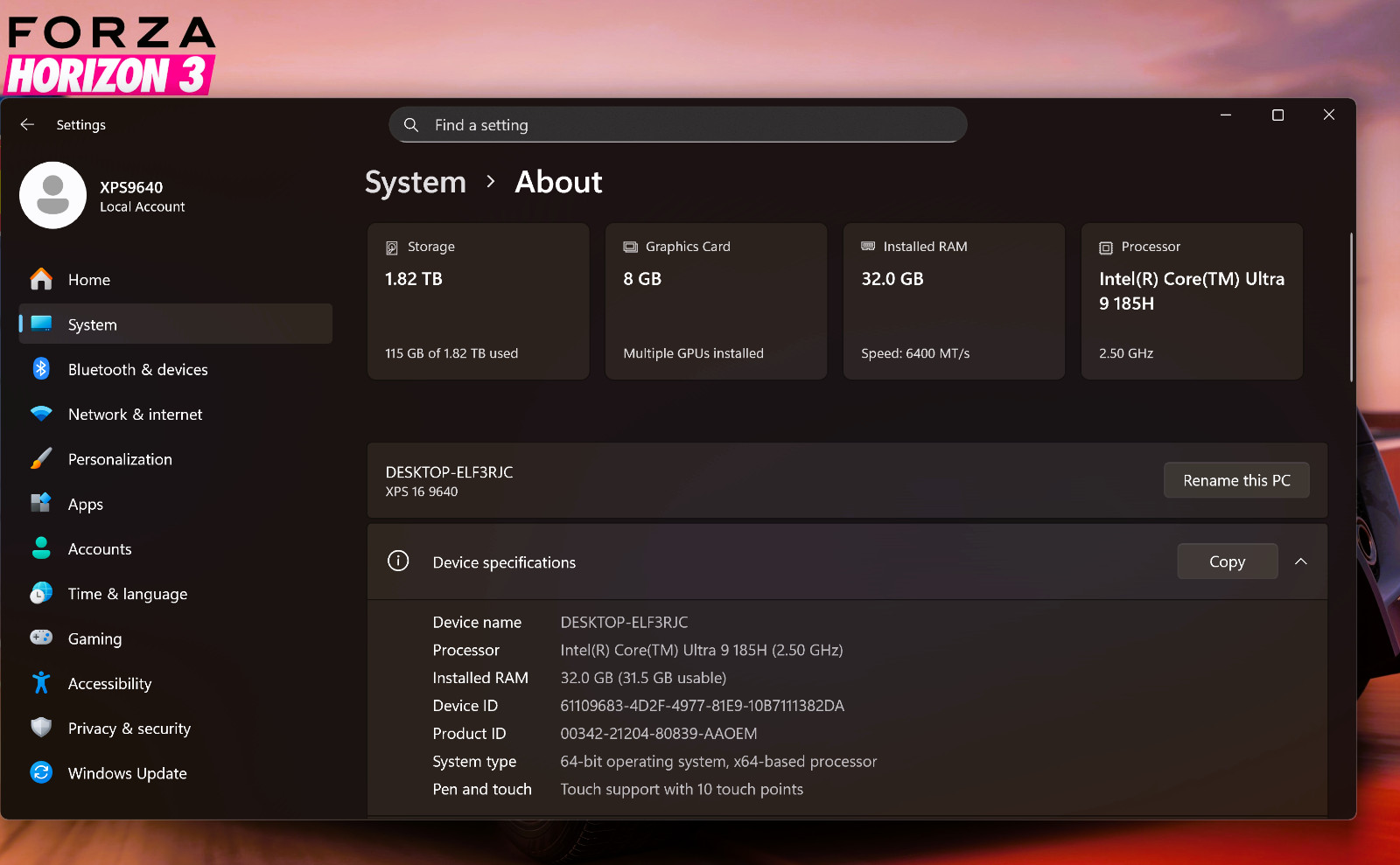This screenshot has height=865, width=1400.
Task: Click the XPS 16 9640 model text
Action: 422,492
